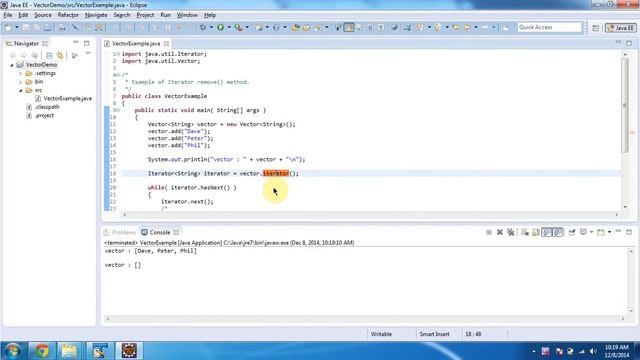Click Collapse All icon in Navigator
The image size is (640, 360).
tap(49, 56)
